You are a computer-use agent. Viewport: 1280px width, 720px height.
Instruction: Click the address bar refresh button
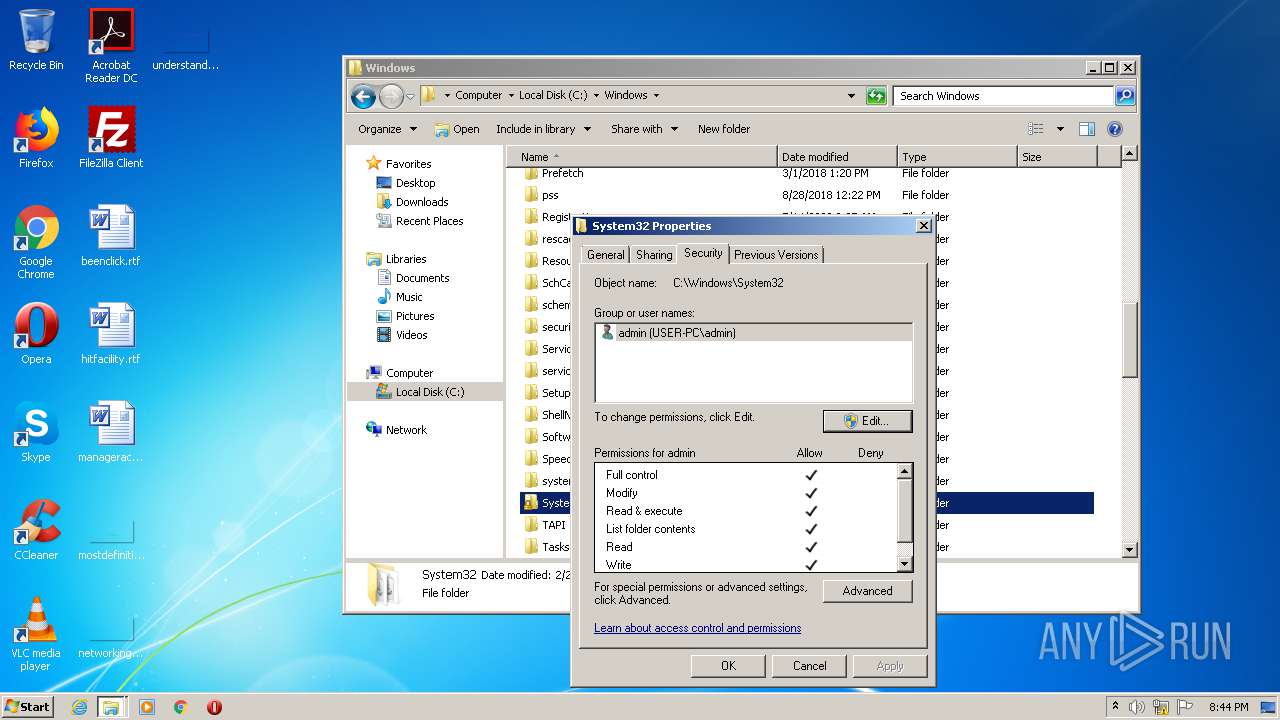click(x=876, y=96)
